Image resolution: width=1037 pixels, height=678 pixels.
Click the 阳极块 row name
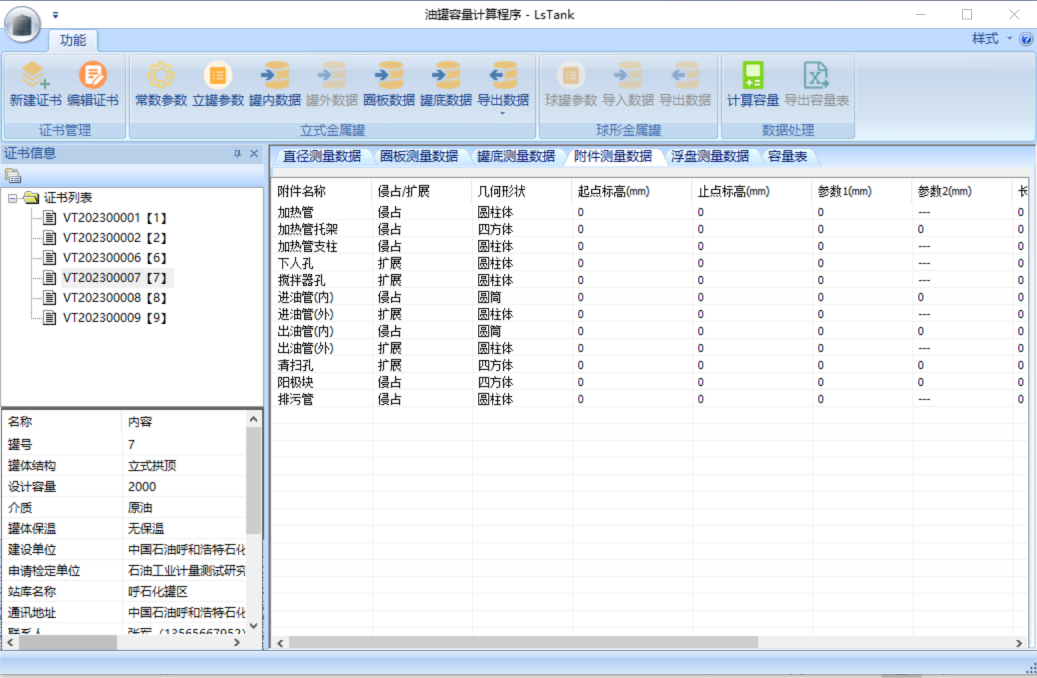[x=296, y=382]
